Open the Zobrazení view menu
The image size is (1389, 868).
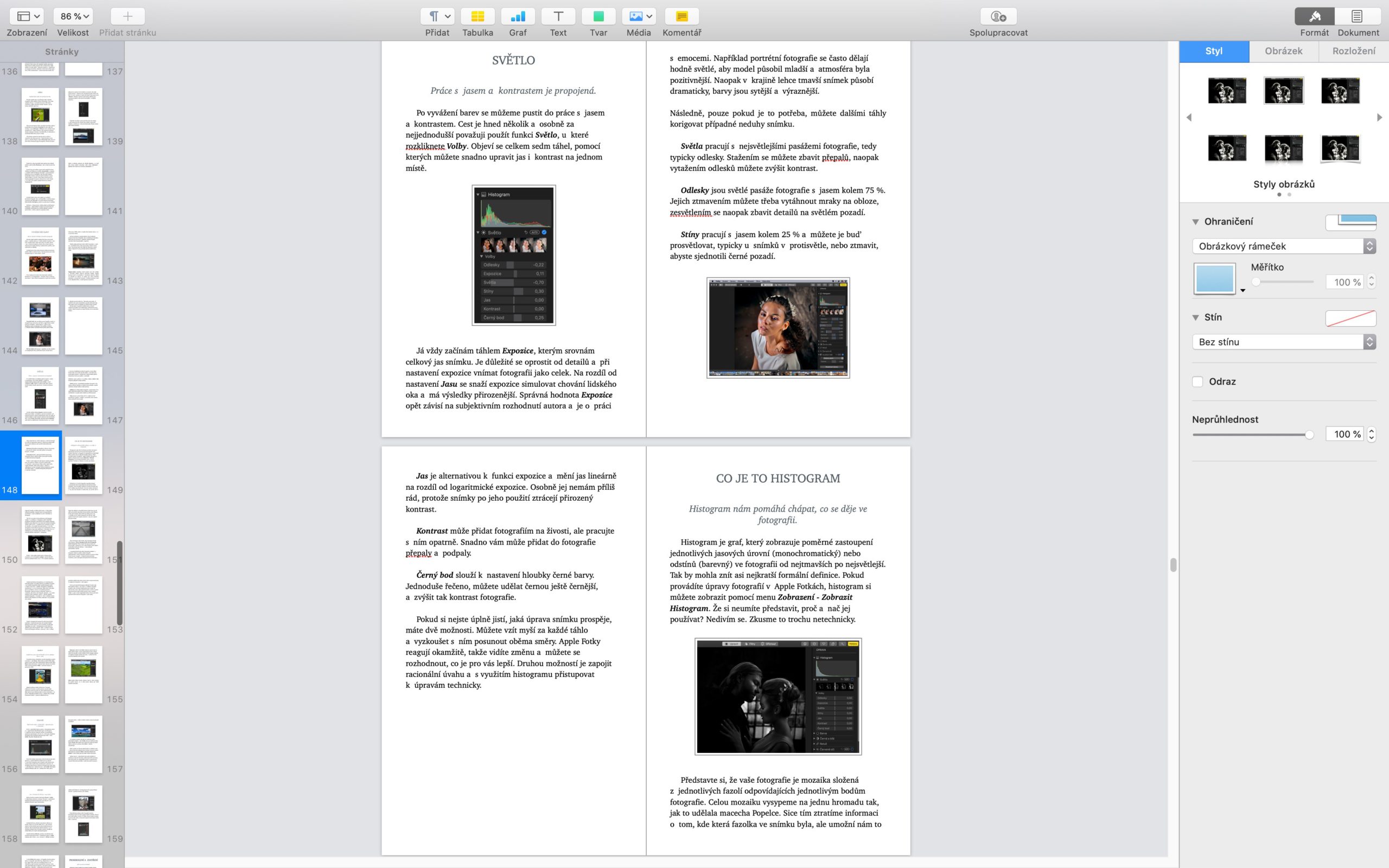tap(27, 17)
